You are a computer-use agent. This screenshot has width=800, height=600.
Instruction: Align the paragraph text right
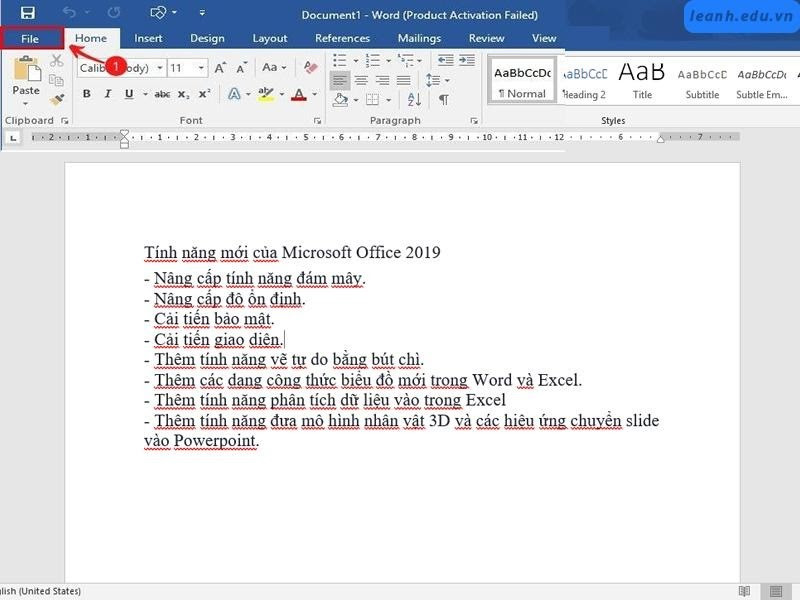(x=382, y=80)
